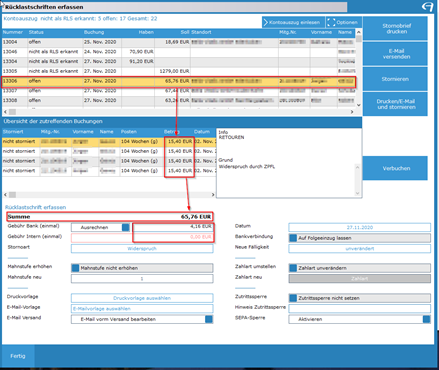Screen dimensions: 439x370
Task: Toggle Auf Folgeeinzug lassen switch
Action: pyautogui.click(x=293, y=238)
